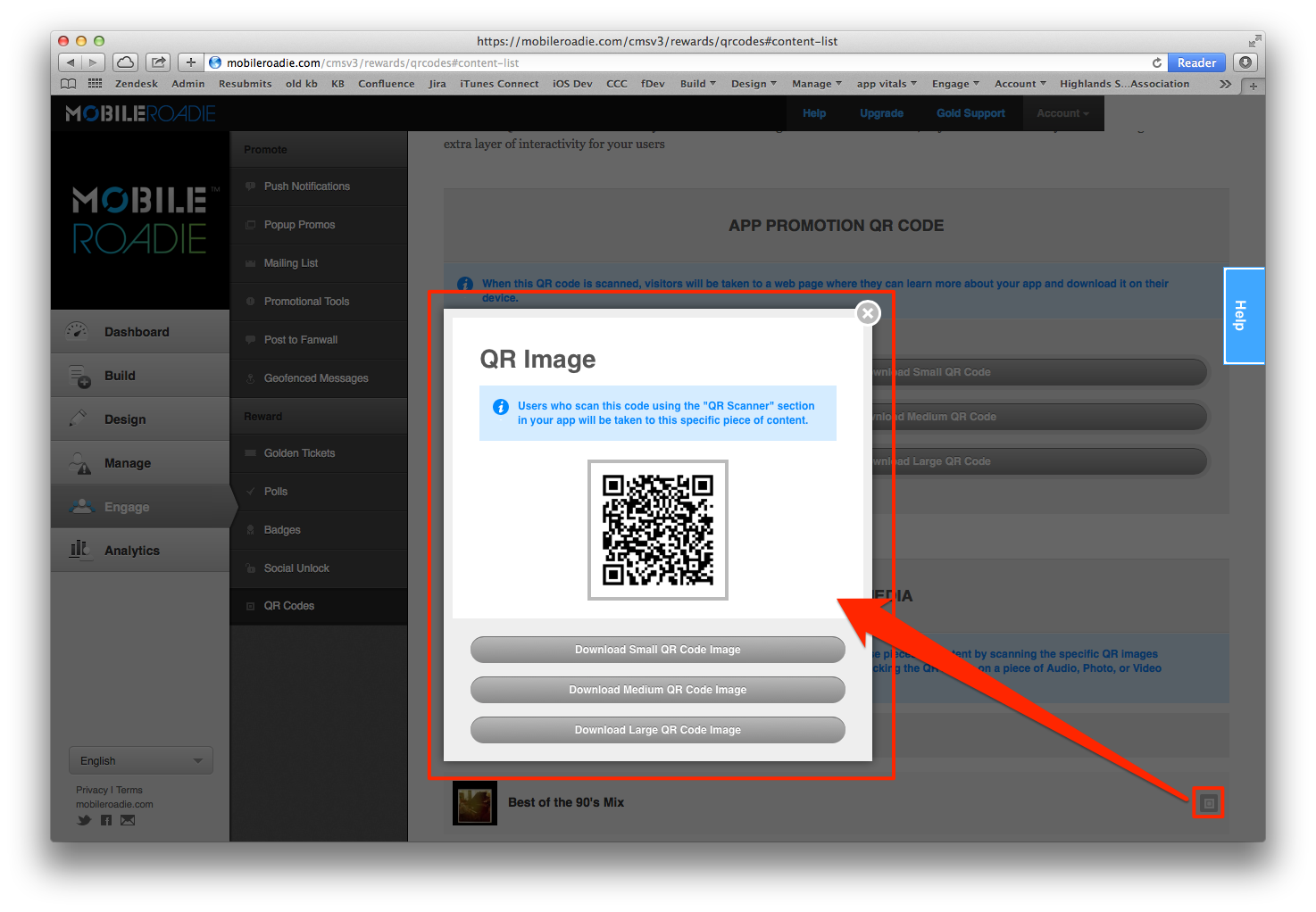Click Safari's Share button
1316x912 pixels.
[x=158, y=62]
